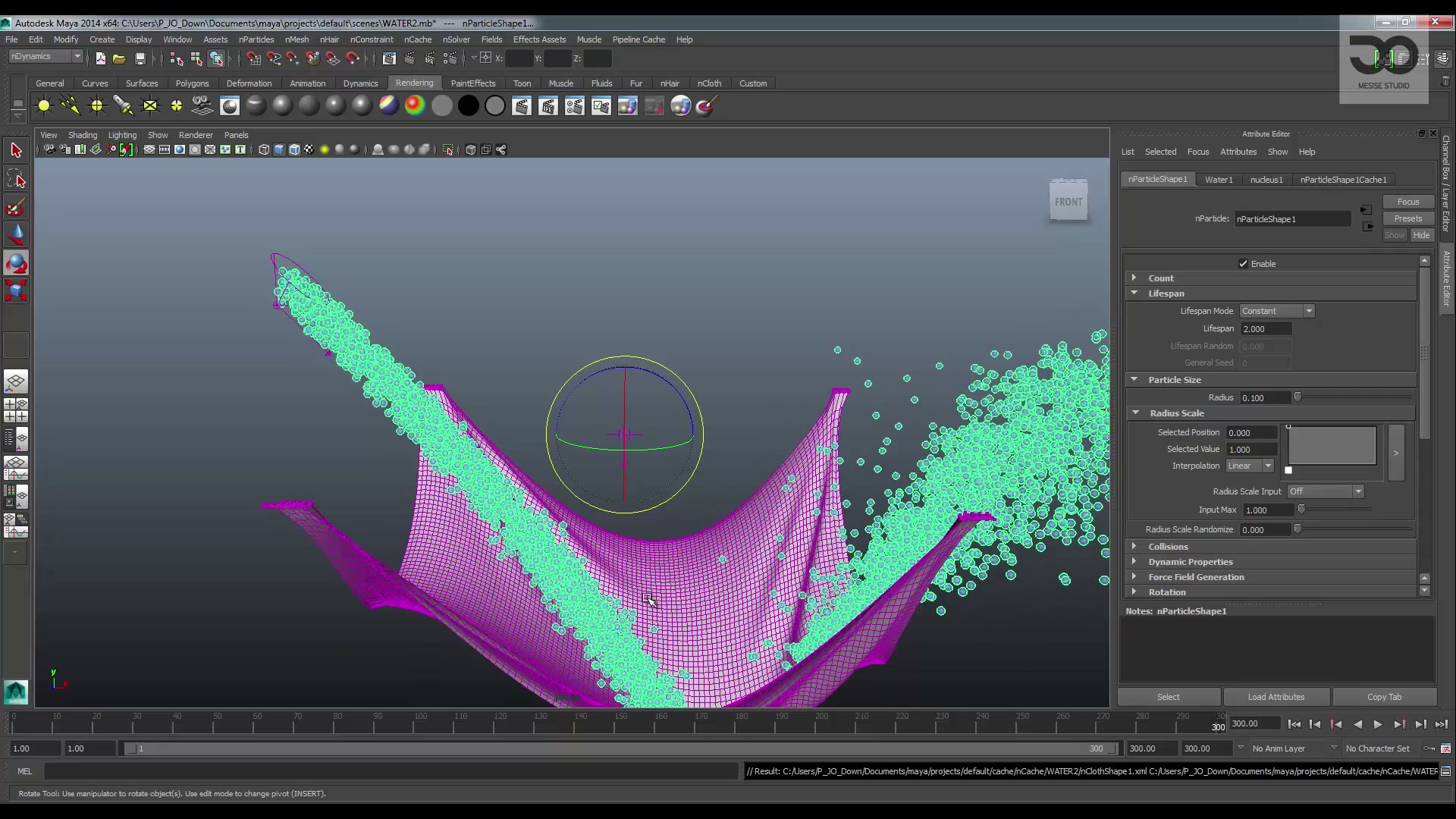Expand the Dynamic Properties section
This screenshot has height=819, width=1456.
point(1270,562)
